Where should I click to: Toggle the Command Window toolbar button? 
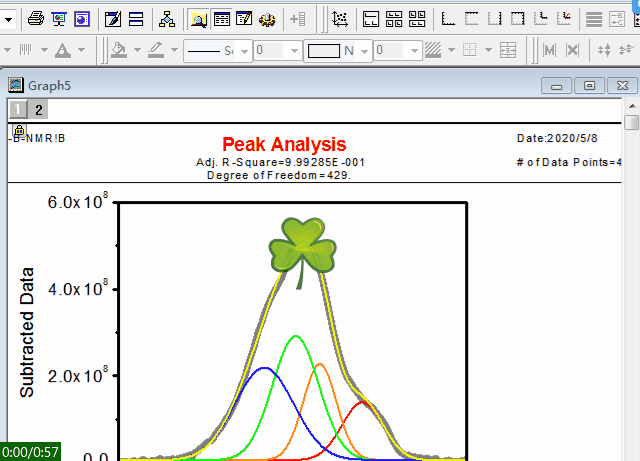tap(243, 18)
